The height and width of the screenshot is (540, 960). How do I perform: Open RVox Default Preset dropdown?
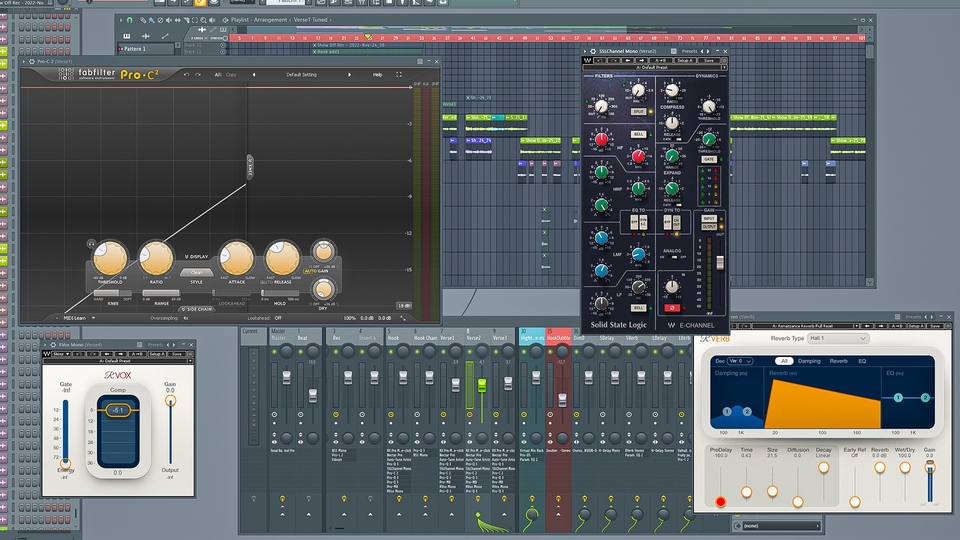[x=117, y=361]
